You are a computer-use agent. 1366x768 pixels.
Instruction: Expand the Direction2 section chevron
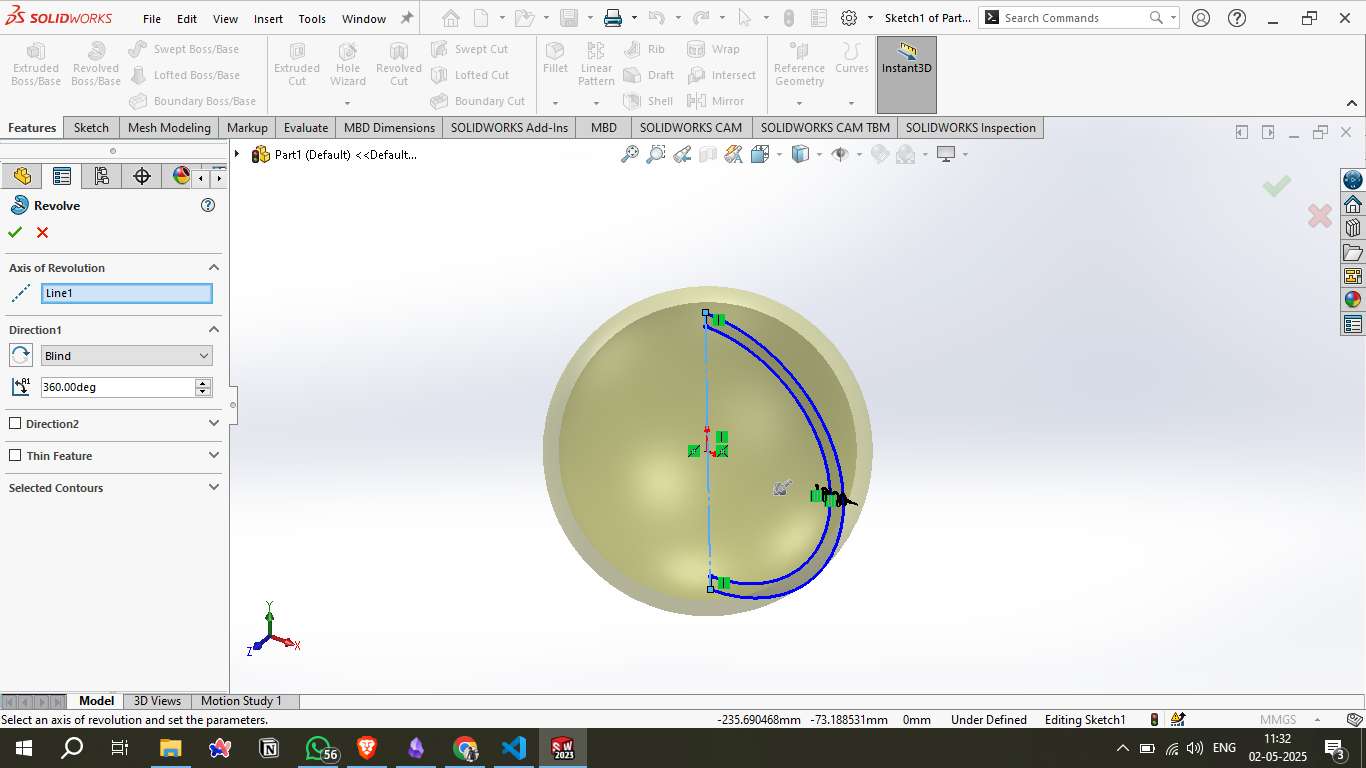pyautogui.click(x=214, y=424)
